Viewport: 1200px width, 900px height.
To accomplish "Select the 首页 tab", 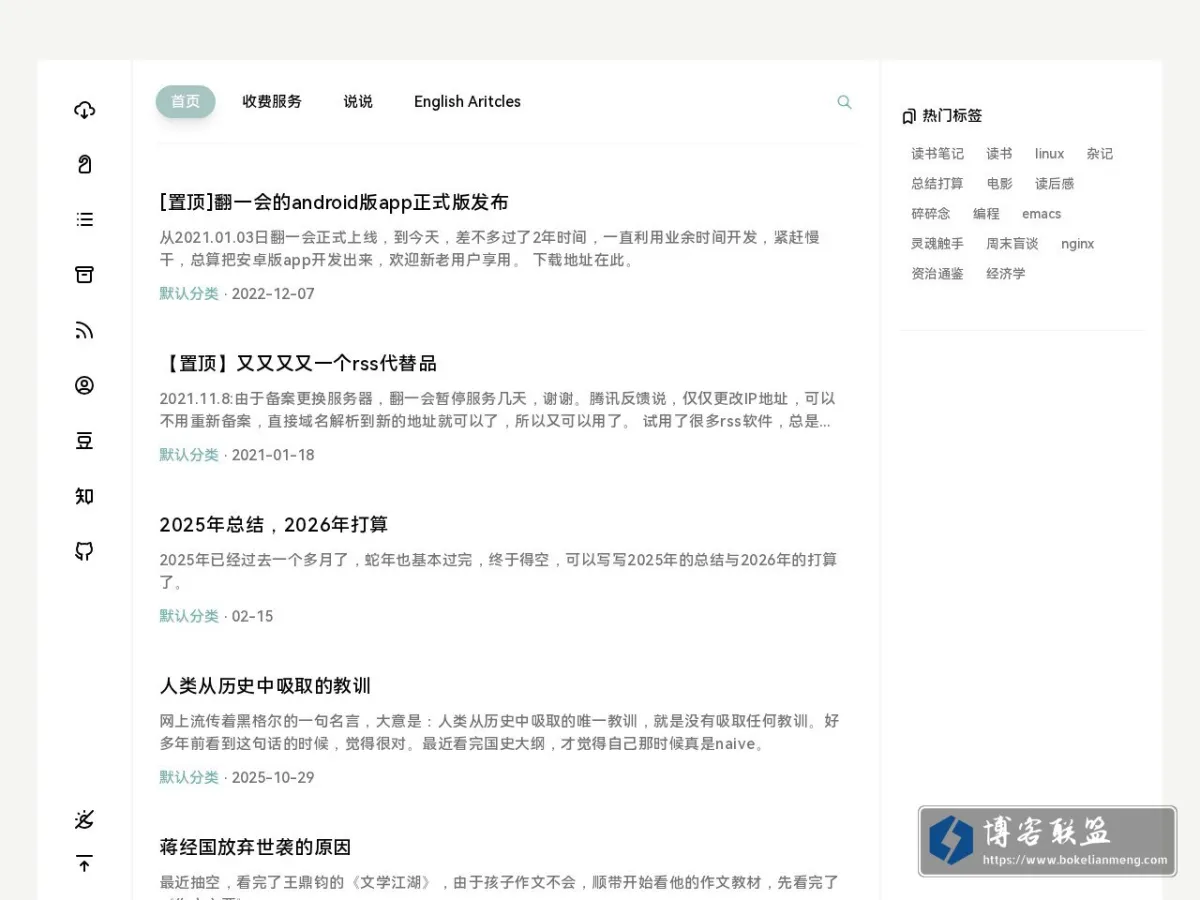I will tap(185, 101).
